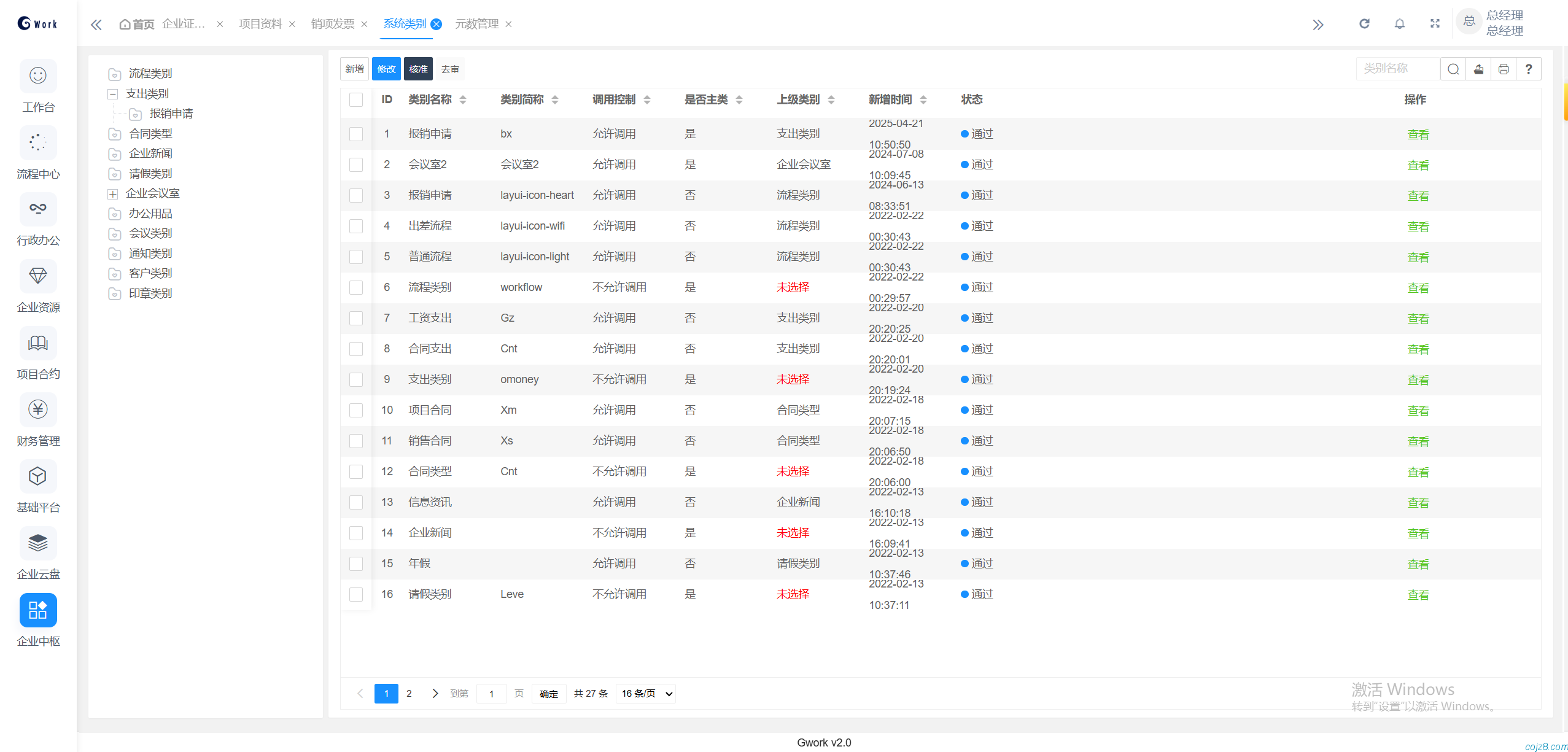Sort by 新增时间 column arrows
1568x752 pixels.
click(x=923, y=99)
